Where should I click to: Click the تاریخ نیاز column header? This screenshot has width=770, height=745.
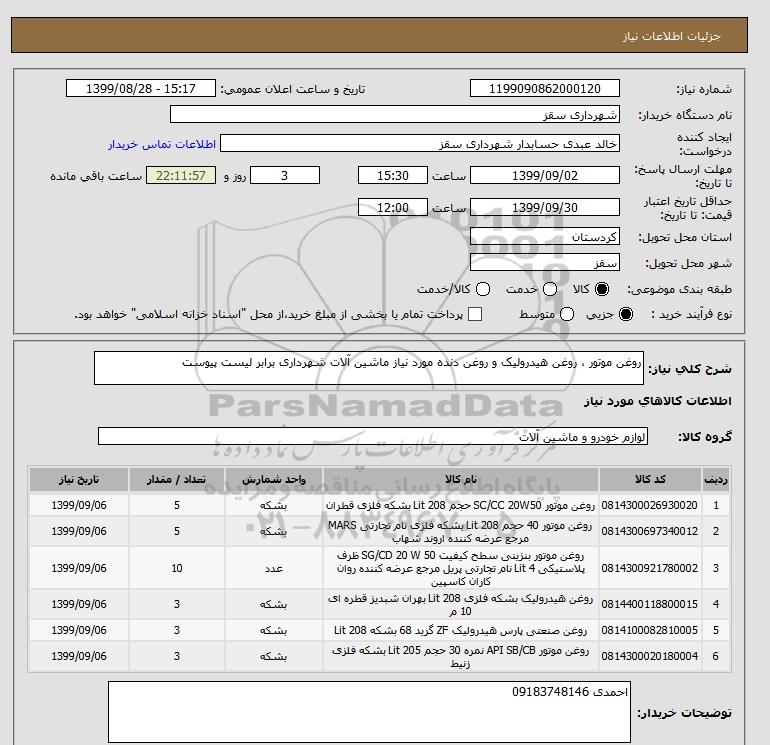(x=79, y=479)
